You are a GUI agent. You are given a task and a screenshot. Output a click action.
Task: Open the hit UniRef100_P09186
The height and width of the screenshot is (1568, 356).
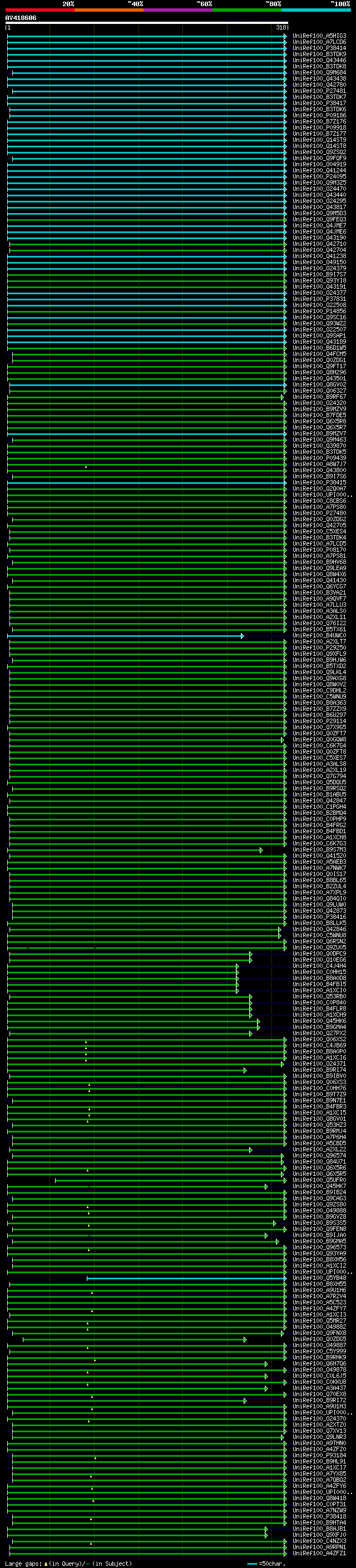click(319, 115)
